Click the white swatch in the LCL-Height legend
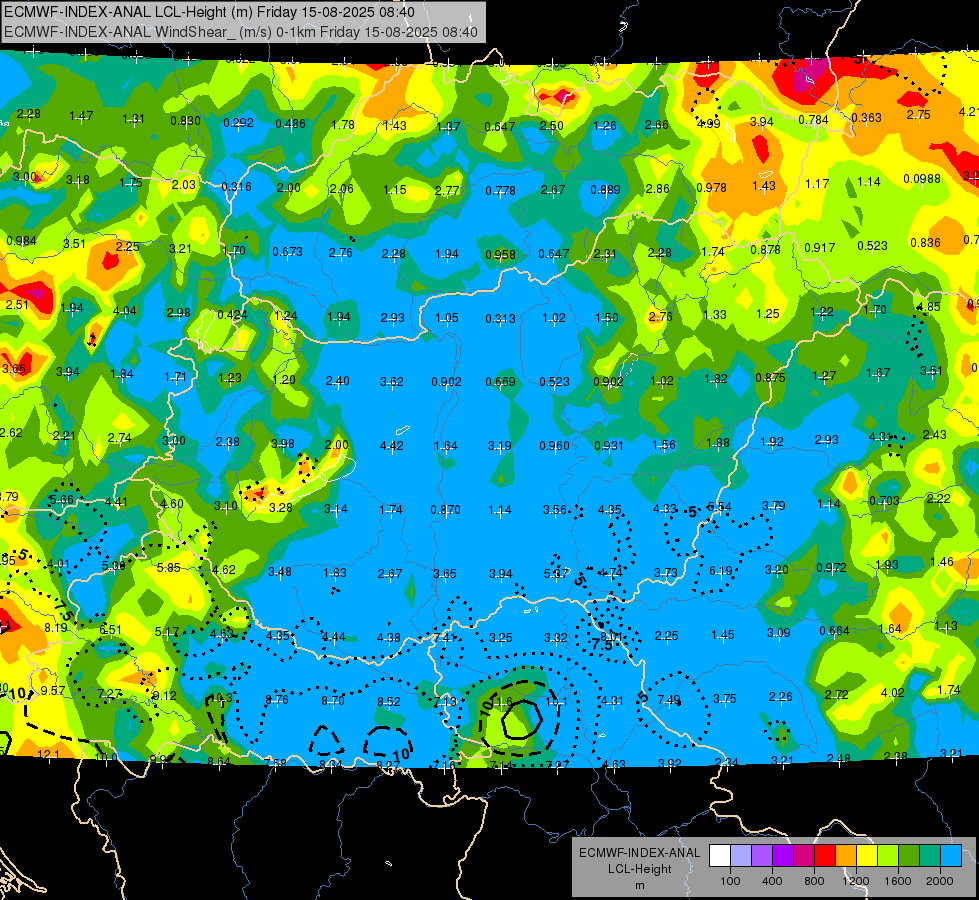979x900 pixels. pos(720,856)
